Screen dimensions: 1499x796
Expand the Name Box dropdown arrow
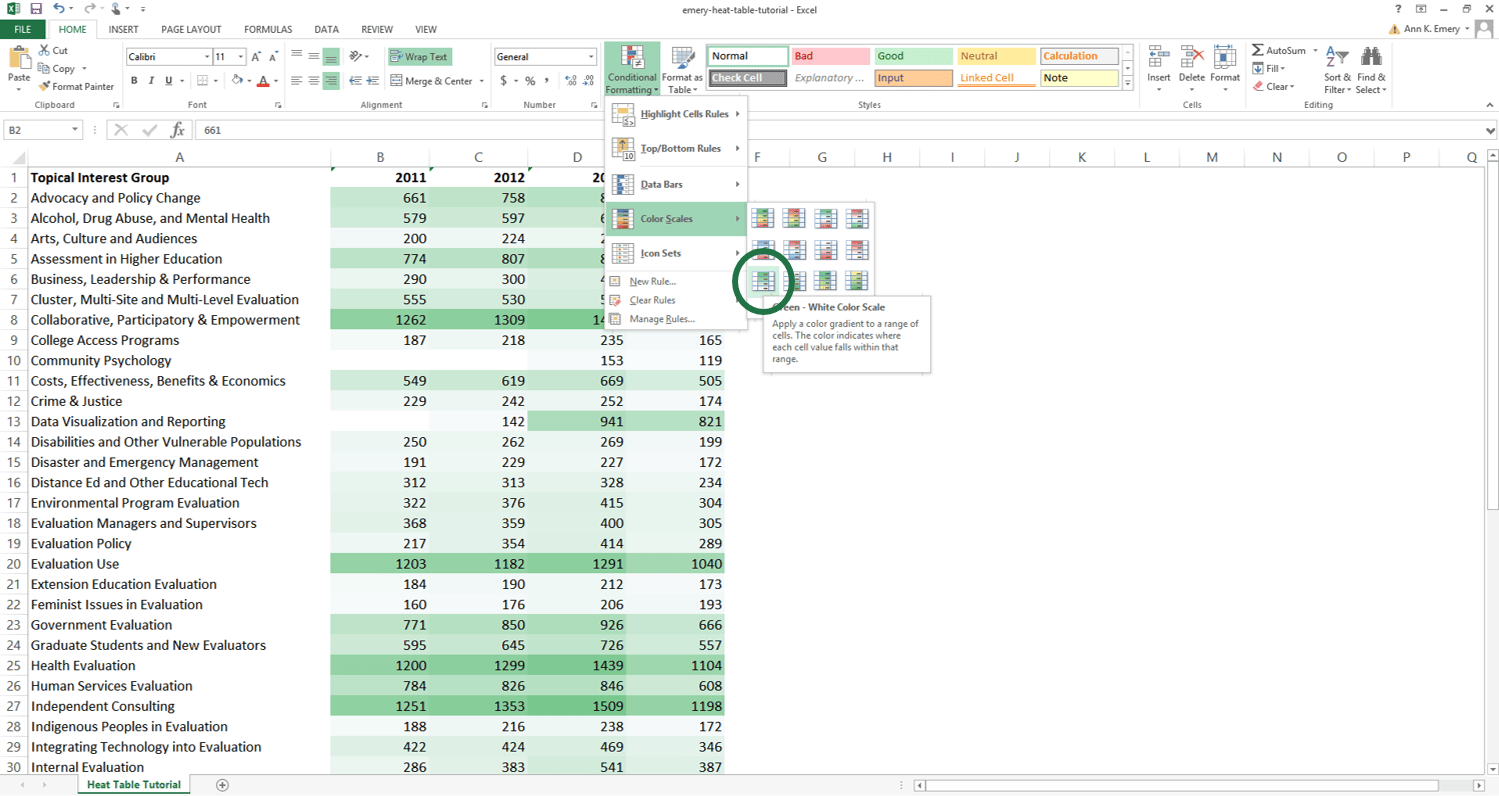coord(75,130)
